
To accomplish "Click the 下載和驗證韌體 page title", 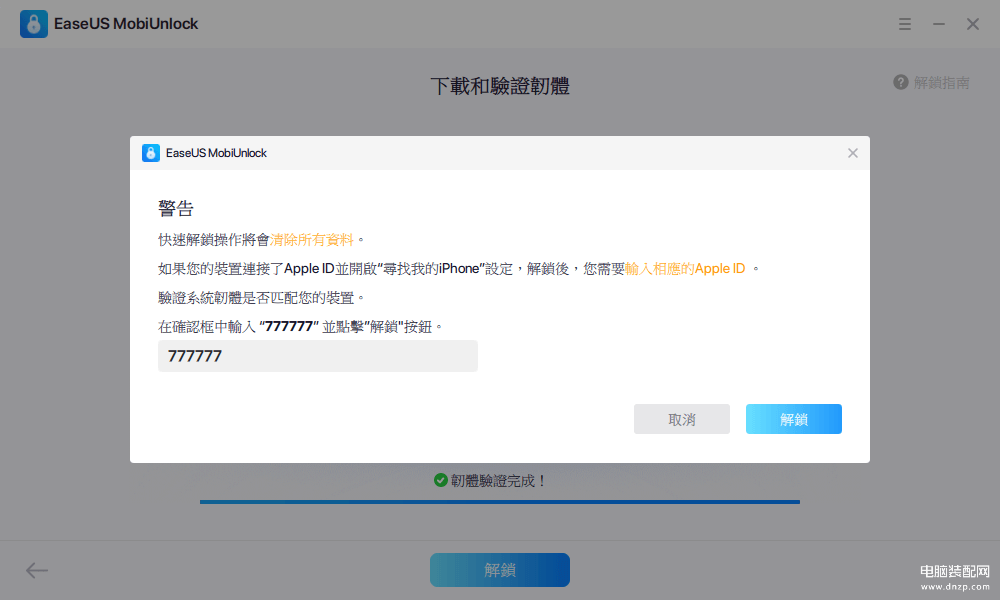I will tap(499, 86).
